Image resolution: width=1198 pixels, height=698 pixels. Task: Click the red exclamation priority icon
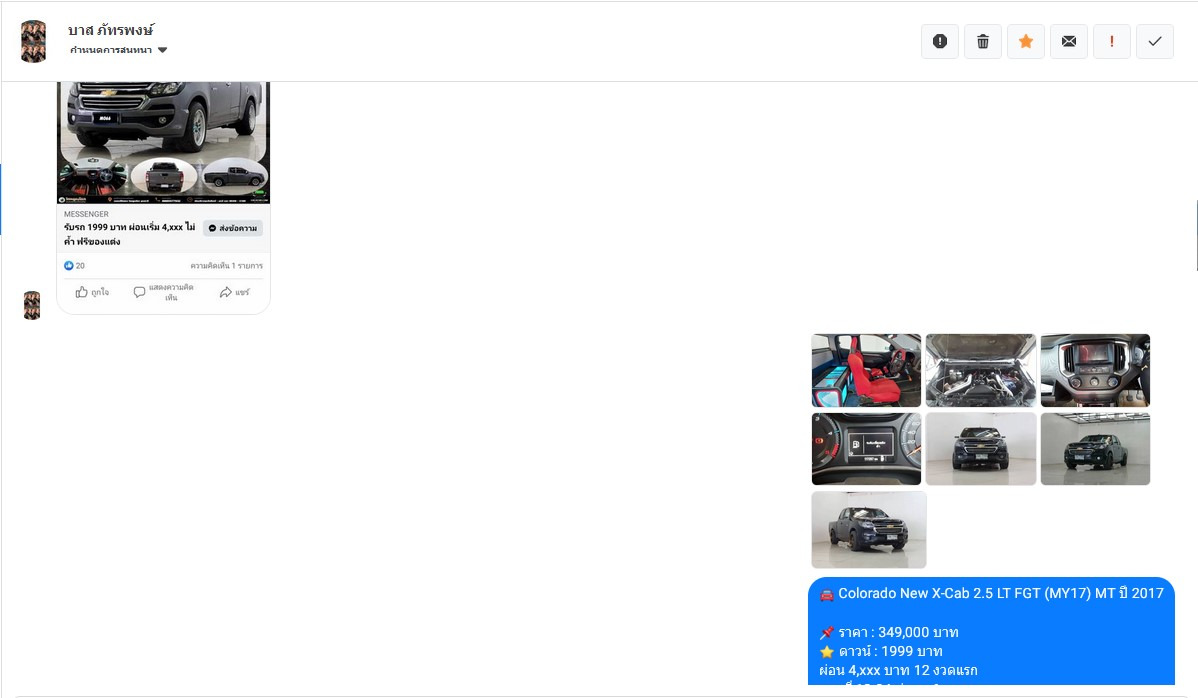point(1112,41)
